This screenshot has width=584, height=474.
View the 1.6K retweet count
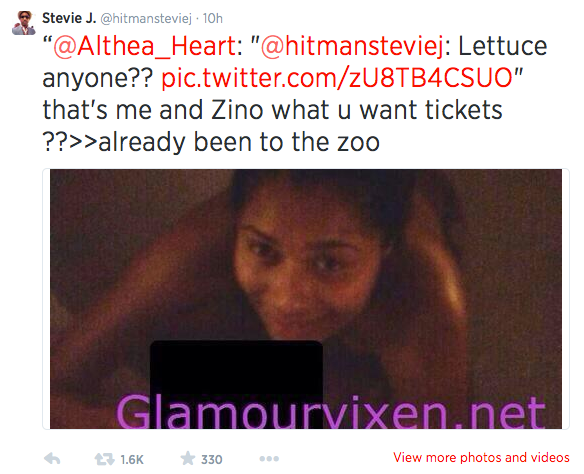point(132,459)
